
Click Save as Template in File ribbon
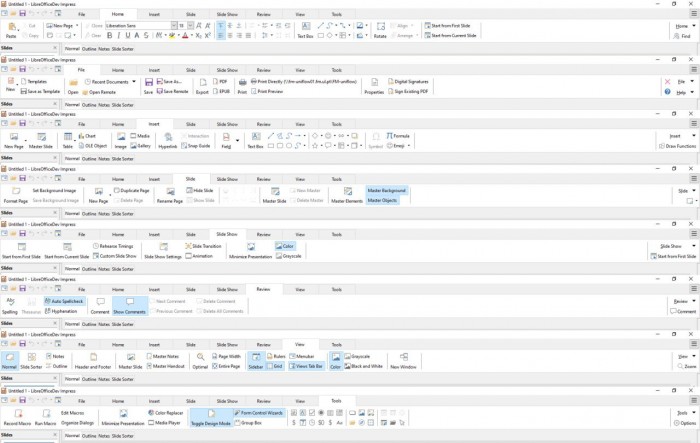click(40, 92)
